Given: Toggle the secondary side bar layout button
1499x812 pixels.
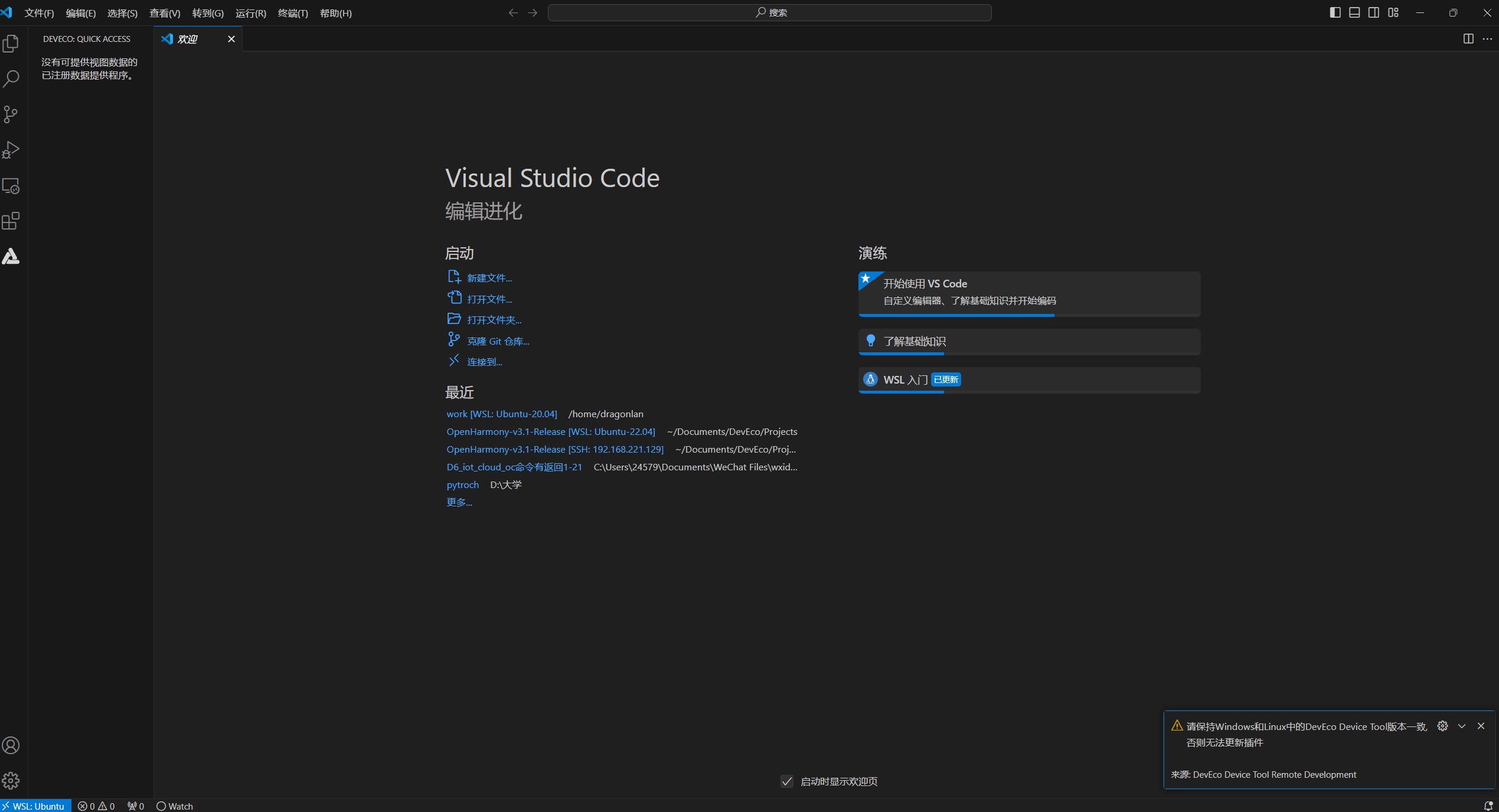Looking at the screenshot, I should (x=1374, y=13).
